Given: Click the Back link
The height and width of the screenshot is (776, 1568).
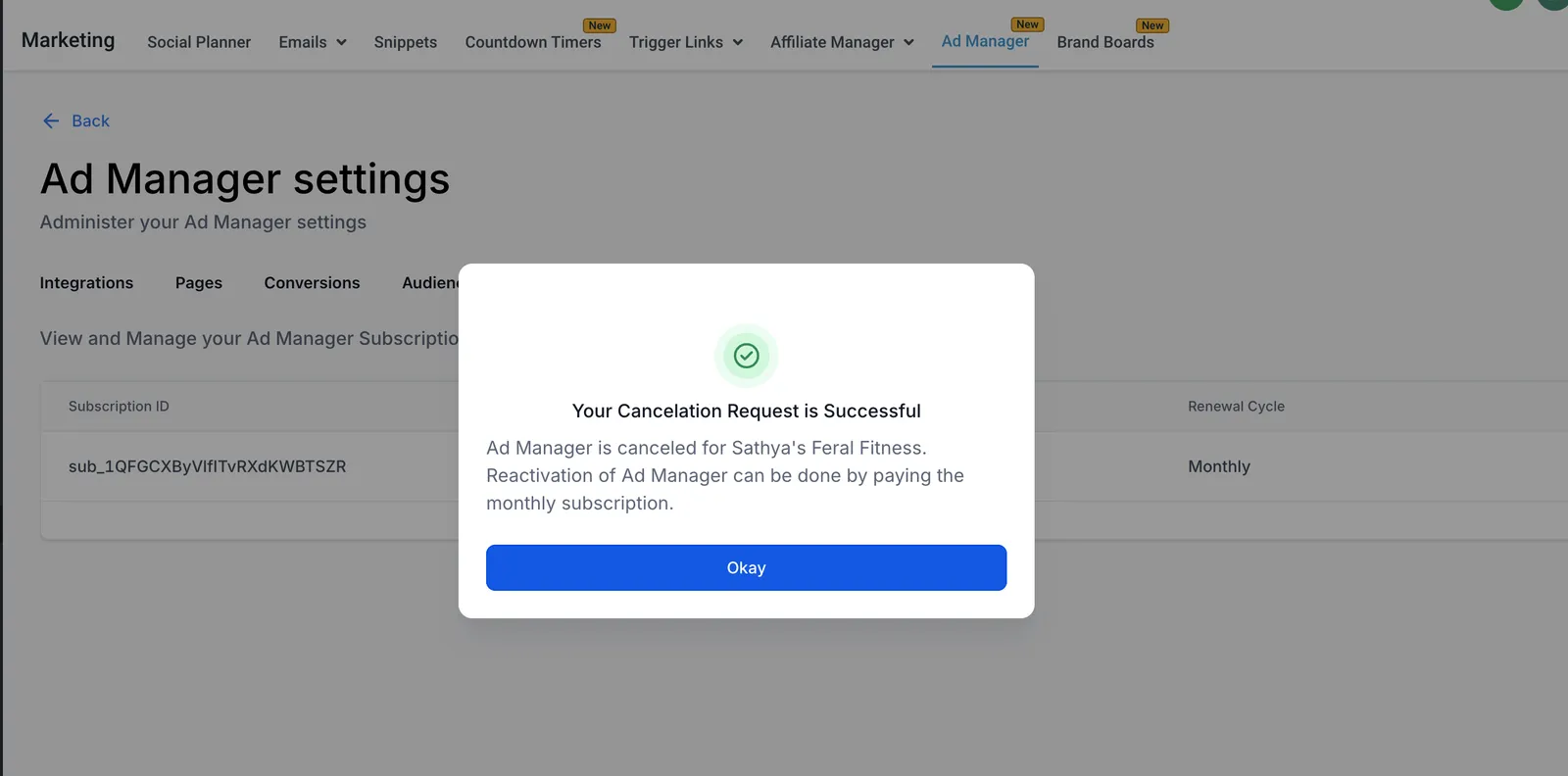Looking at the screenshot, I should [90, 121].
